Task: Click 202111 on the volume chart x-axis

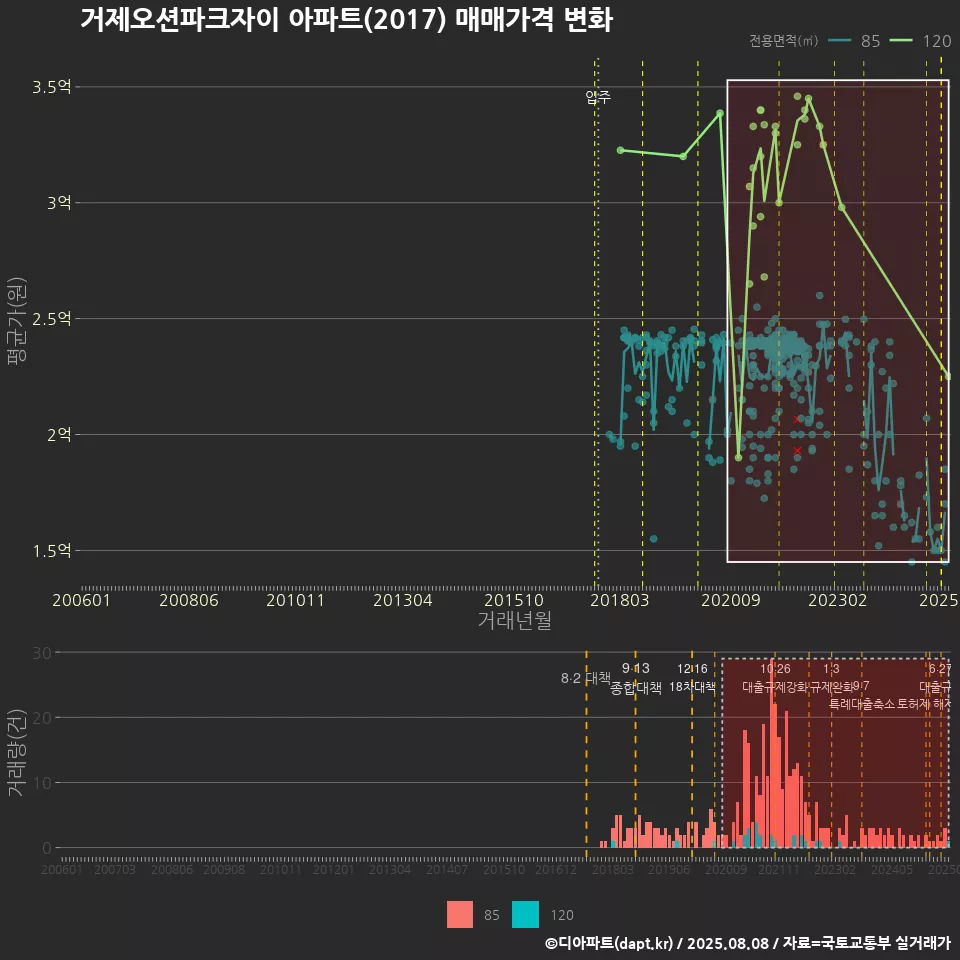Action: click(x=779, y=869)
